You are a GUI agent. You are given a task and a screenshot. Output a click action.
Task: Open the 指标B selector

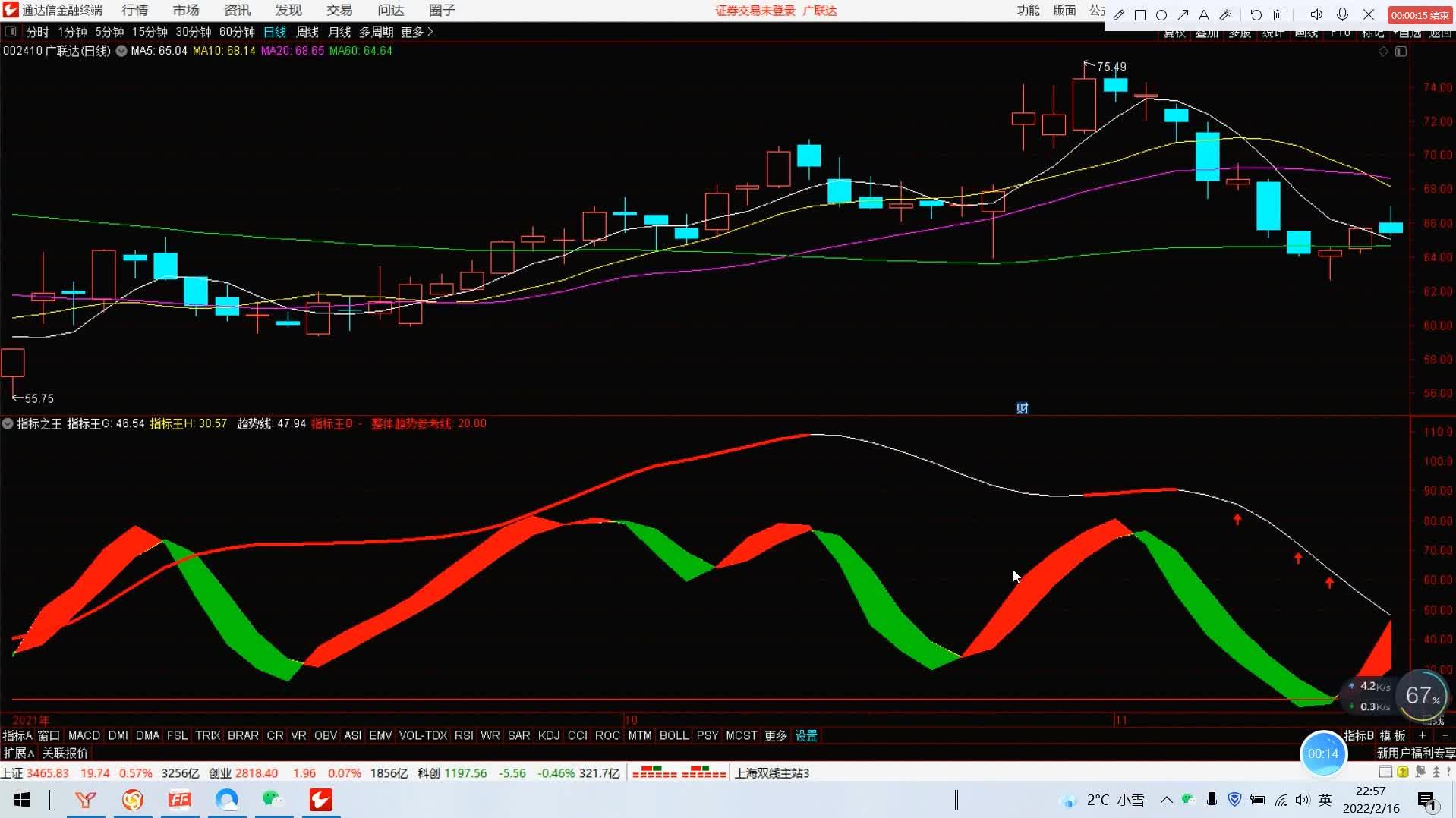[x=1359, y=735]
